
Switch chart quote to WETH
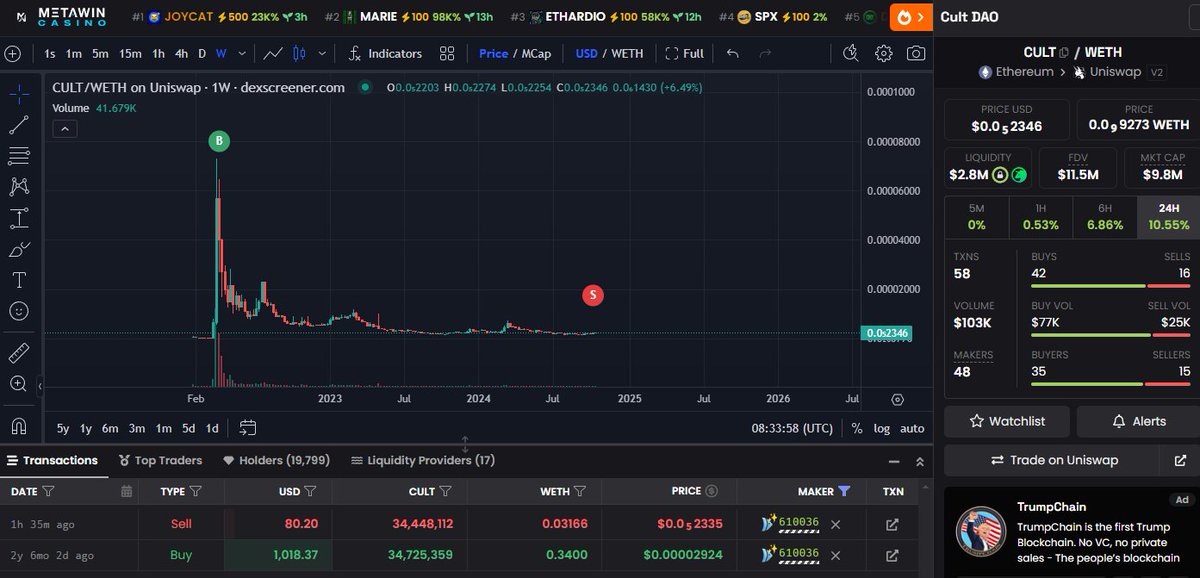click(627, 53)
